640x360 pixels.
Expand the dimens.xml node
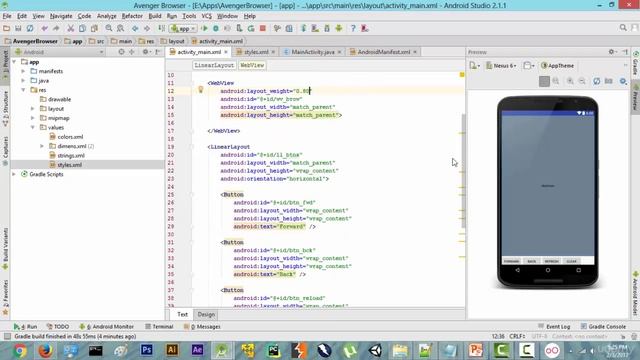[x=42, y=146]
